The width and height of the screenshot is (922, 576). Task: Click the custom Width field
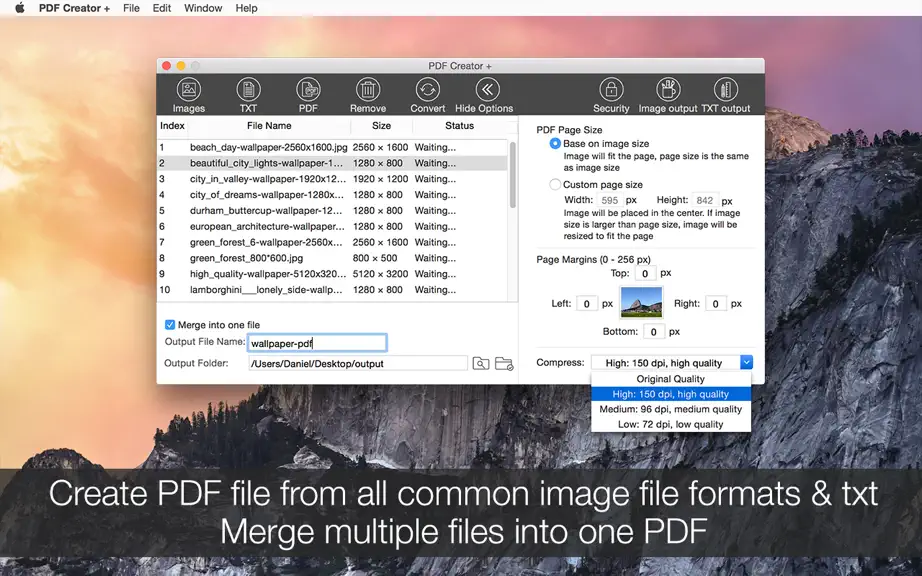609,200
